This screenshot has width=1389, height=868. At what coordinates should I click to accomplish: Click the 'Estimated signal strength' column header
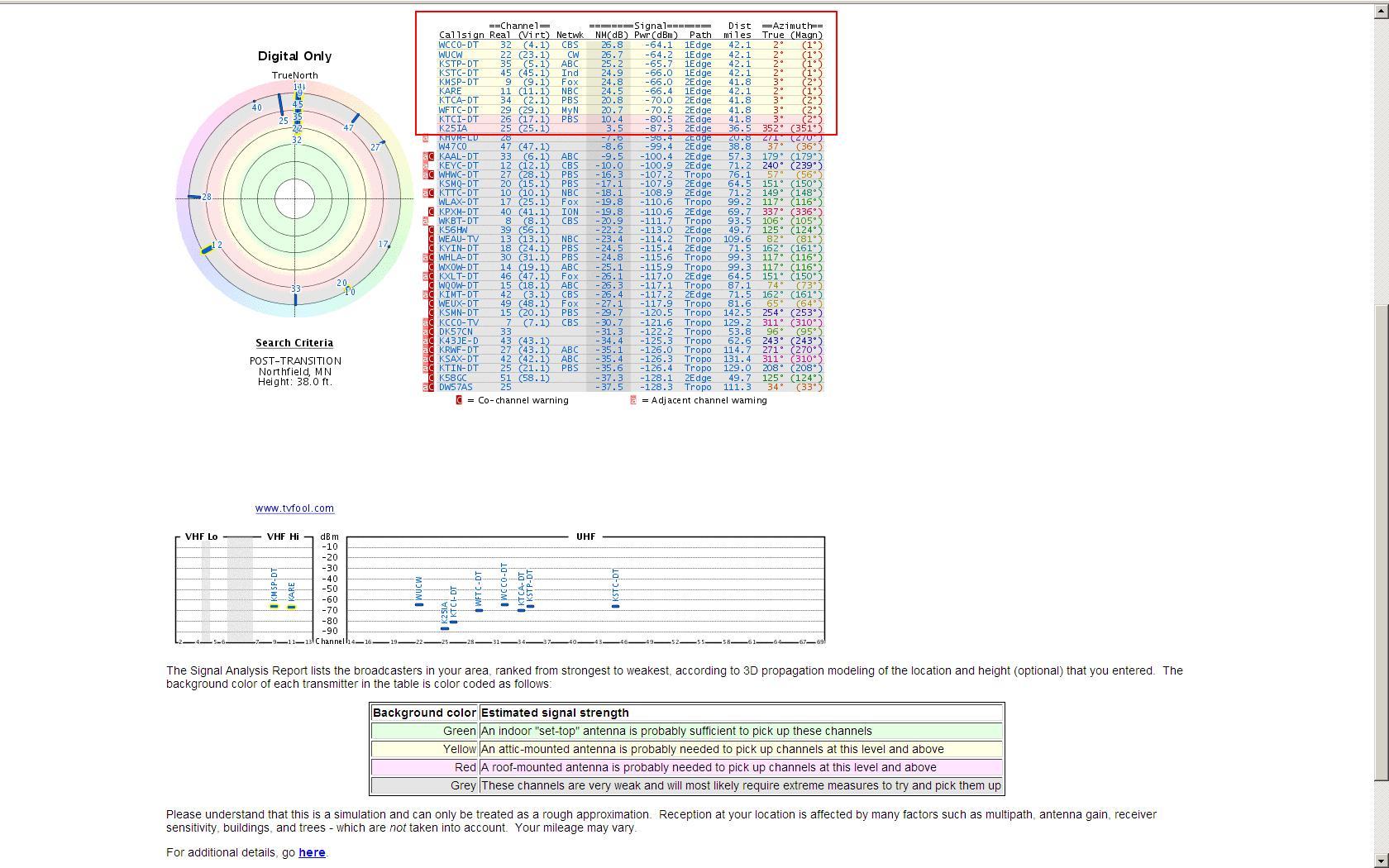(x=741, y=713)
